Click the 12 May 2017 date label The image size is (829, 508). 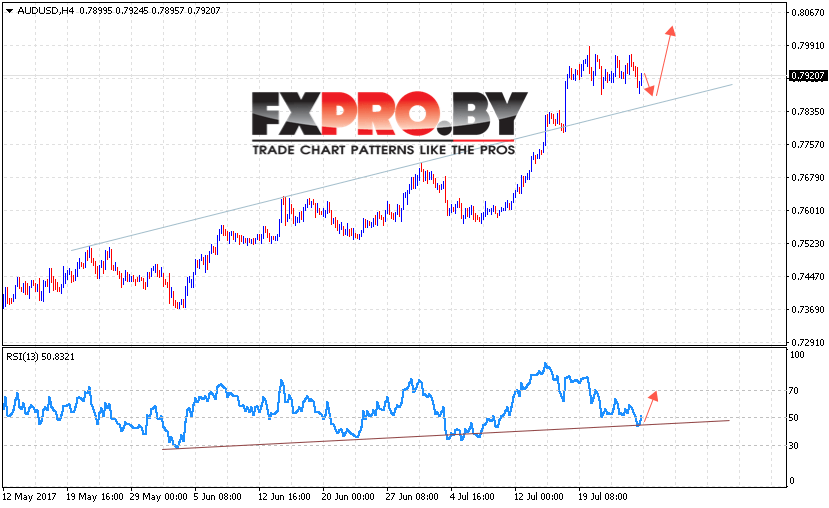point(29,497)
